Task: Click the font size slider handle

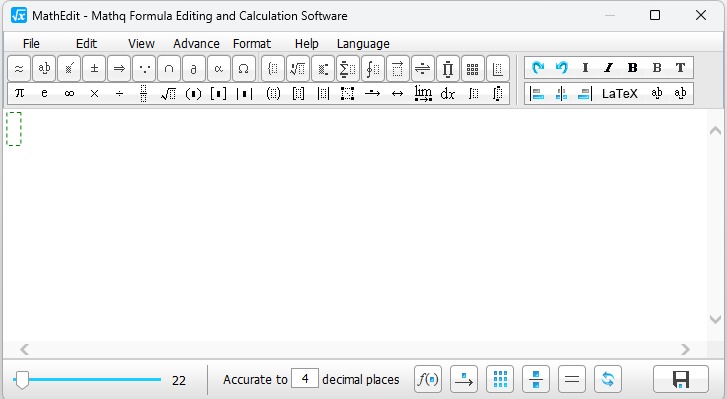Action: point(21,380)
